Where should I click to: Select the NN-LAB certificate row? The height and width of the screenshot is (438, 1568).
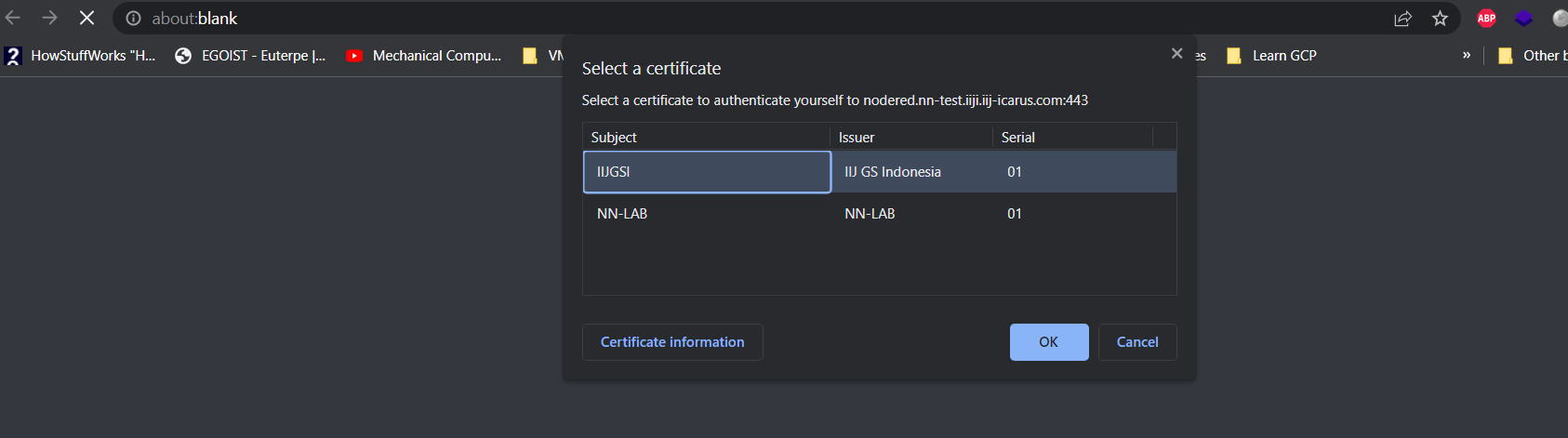[707, 214]
